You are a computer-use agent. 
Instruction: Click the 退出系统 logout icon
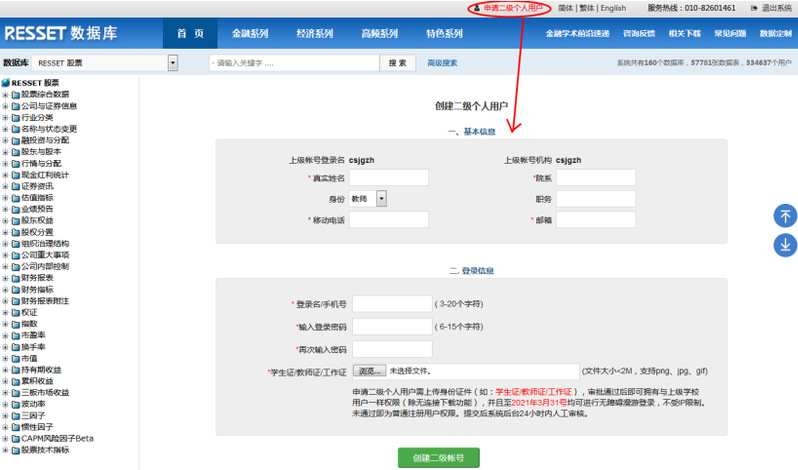754,8
